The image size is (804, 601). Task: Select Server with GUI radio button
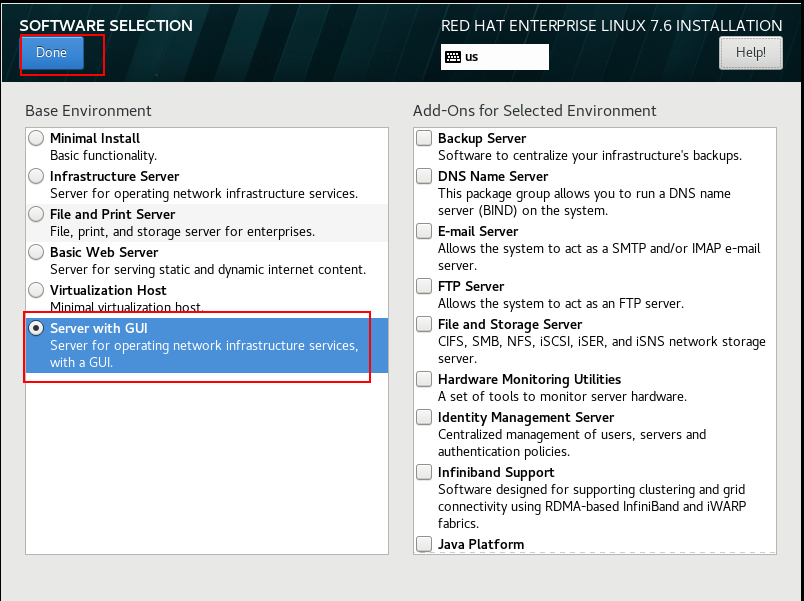[x=37, y=329]
